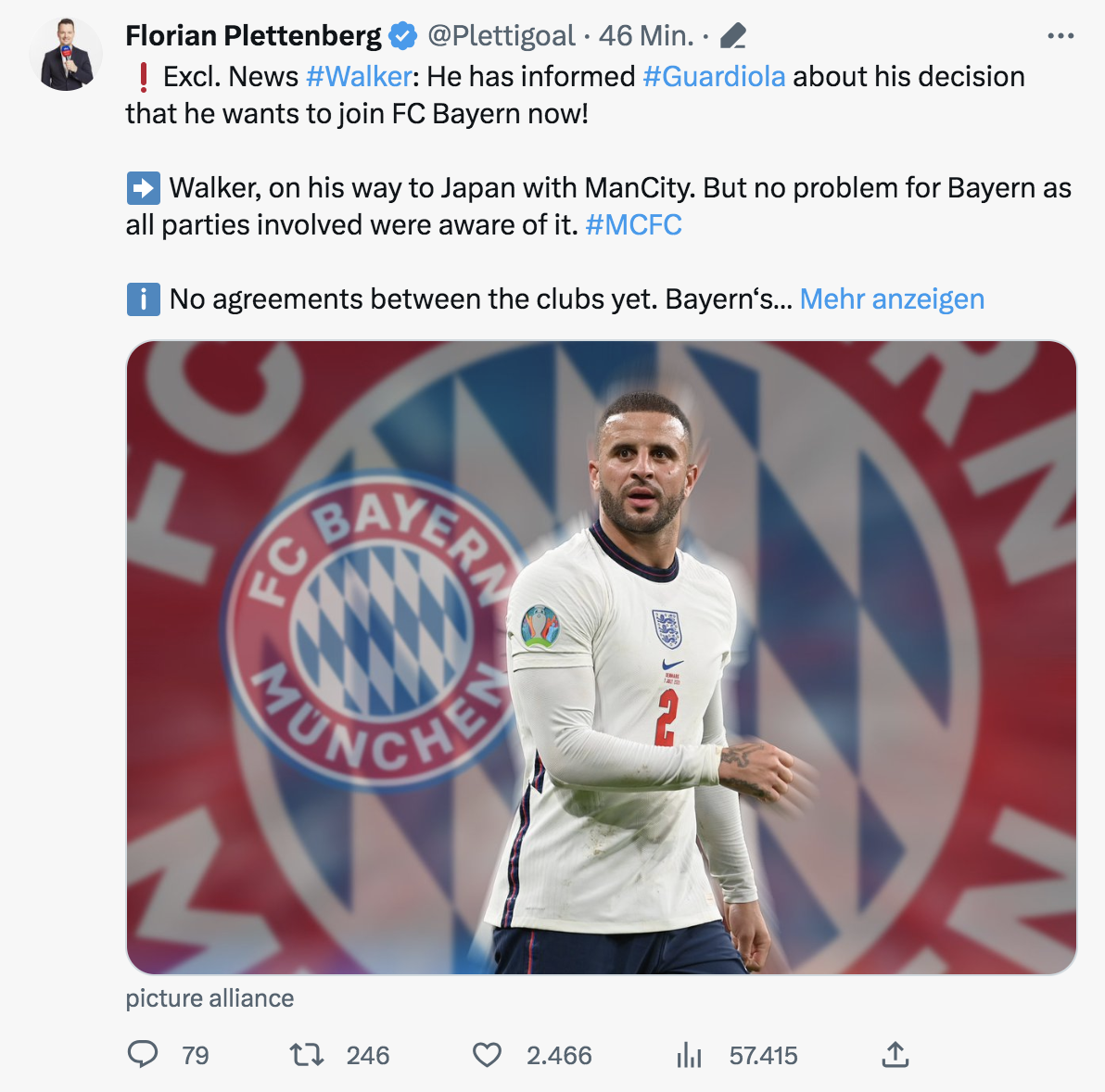The height and width of the screenshot is (1092, 1105).
Task: Expand tweet with Mehr anzeigen
Action: (x=892, y=299)
